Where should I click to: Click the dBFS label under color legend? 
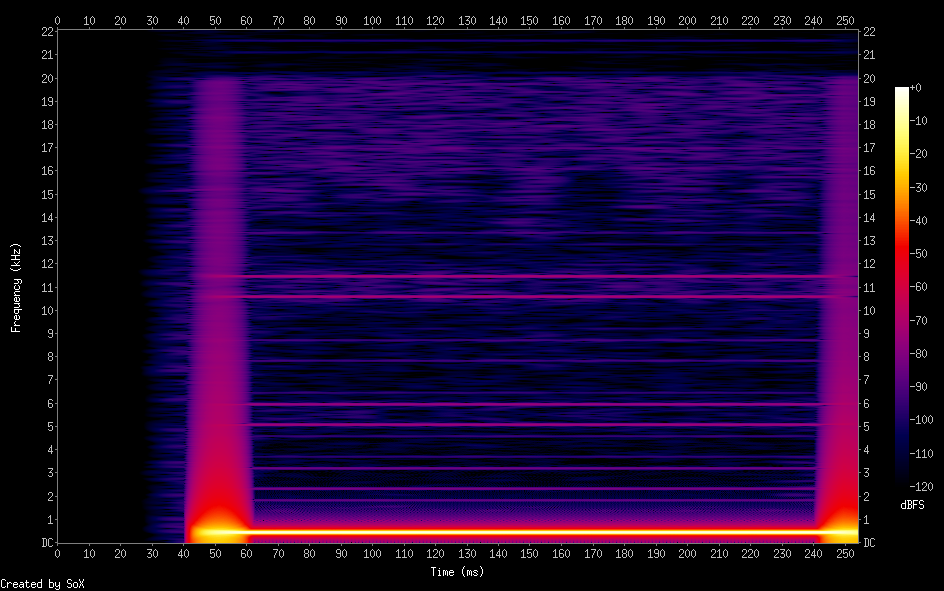pos(912,505)
